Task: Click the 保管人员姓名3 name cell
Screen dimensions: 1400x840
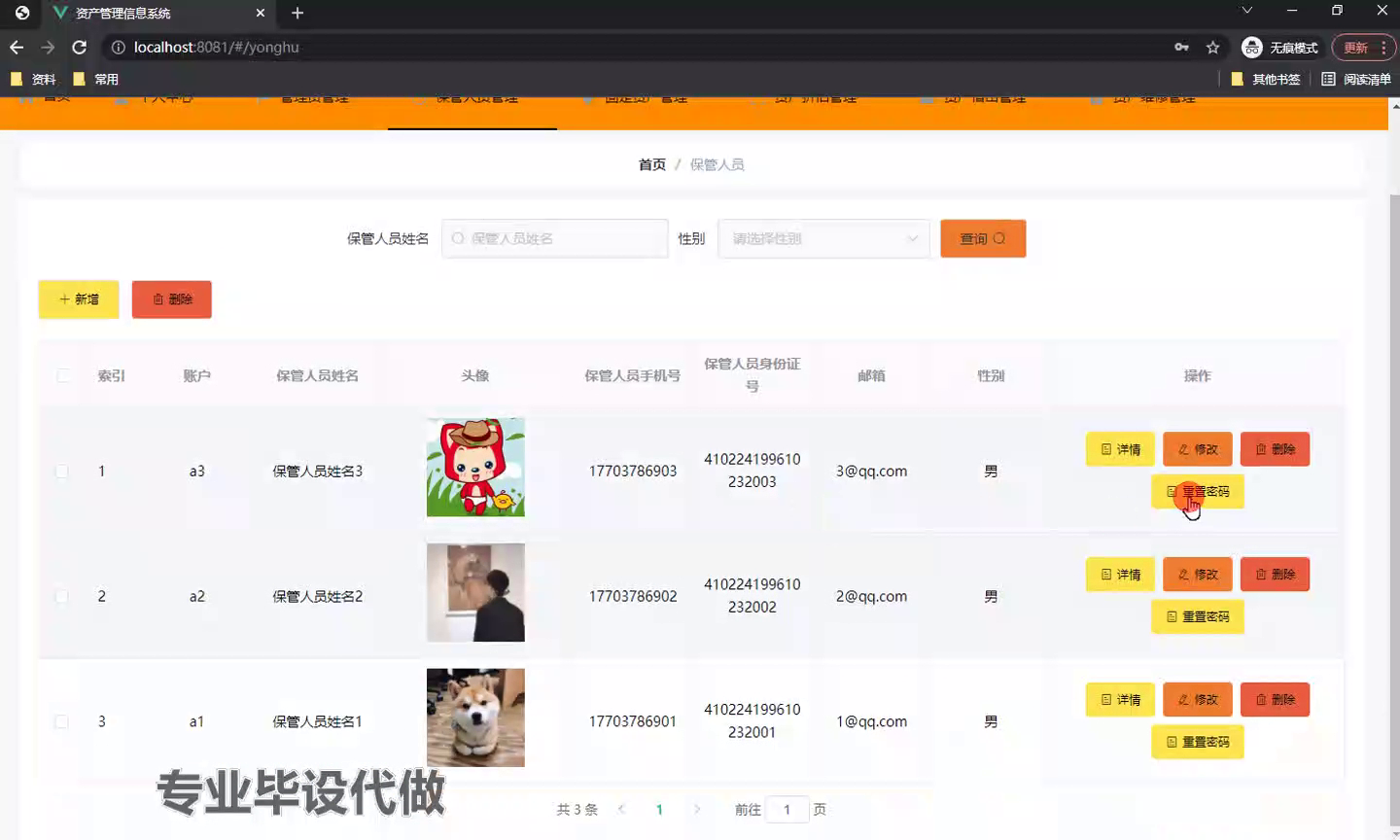Action: pyautogui.click(x=317, y=471)
